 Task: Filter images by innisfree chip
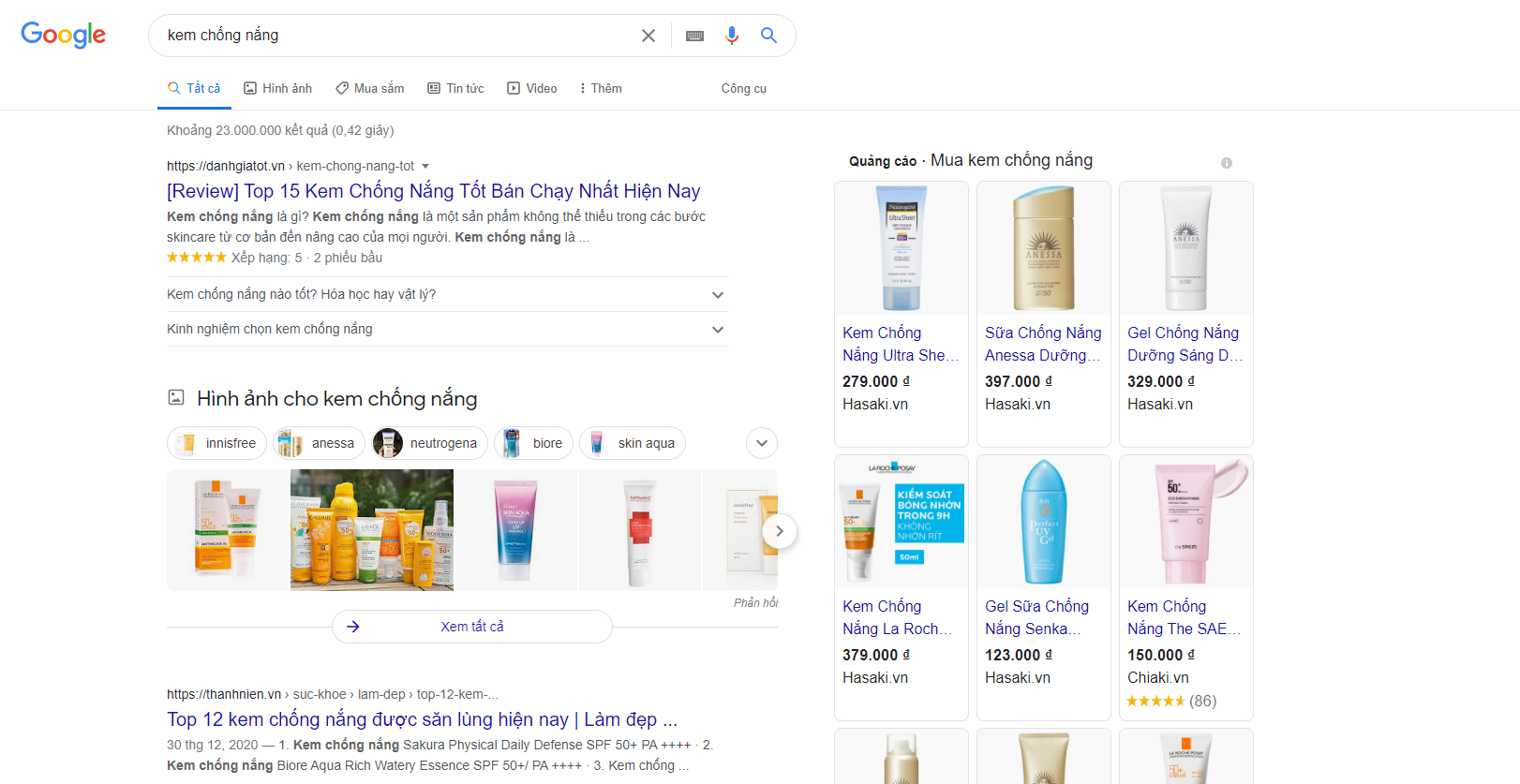point(217,443)
